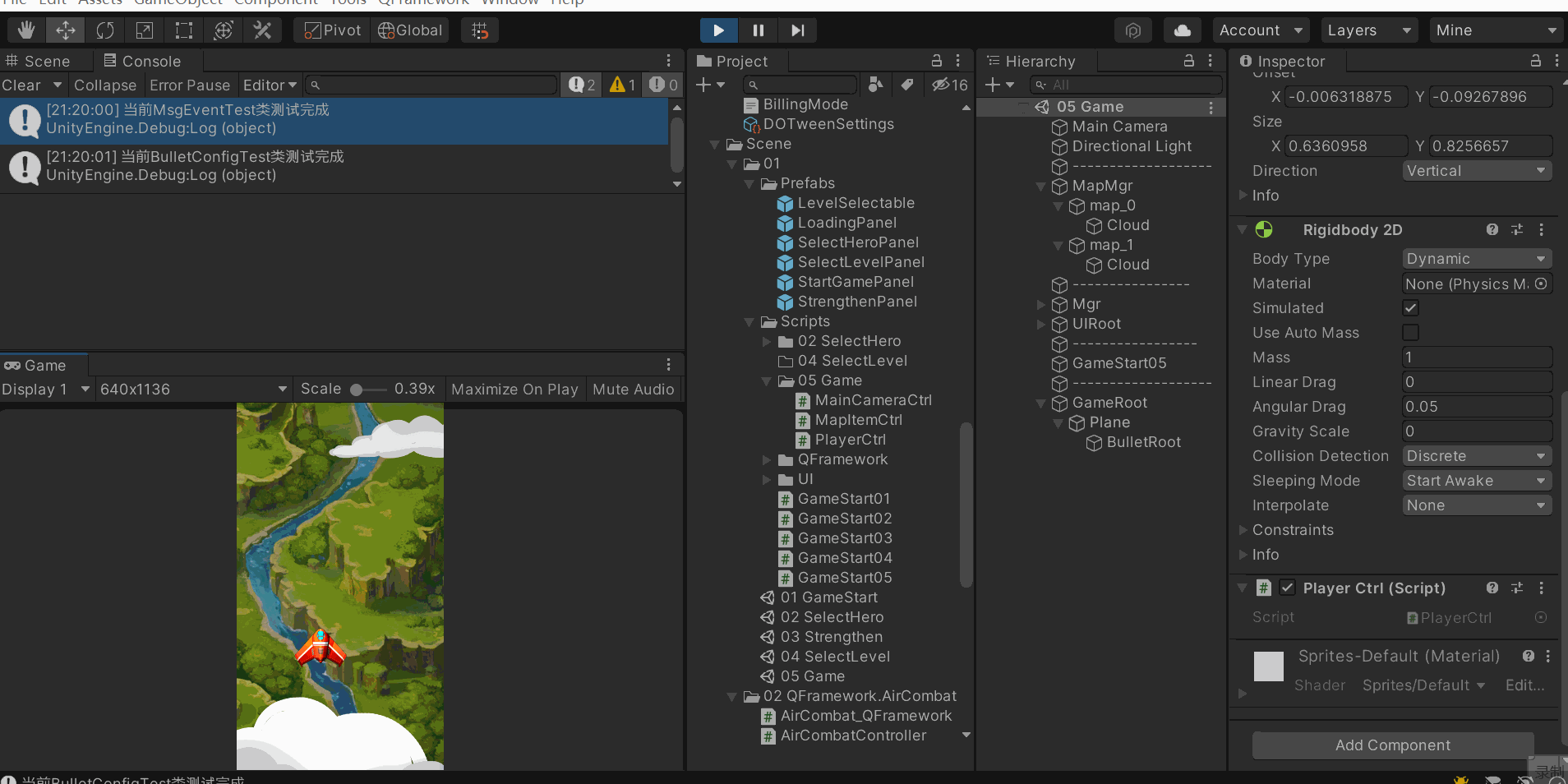Image resolution: width=1568 pixels, height=784 pixels.
Task: Toggle error messages filter
Action: (663, 85)
